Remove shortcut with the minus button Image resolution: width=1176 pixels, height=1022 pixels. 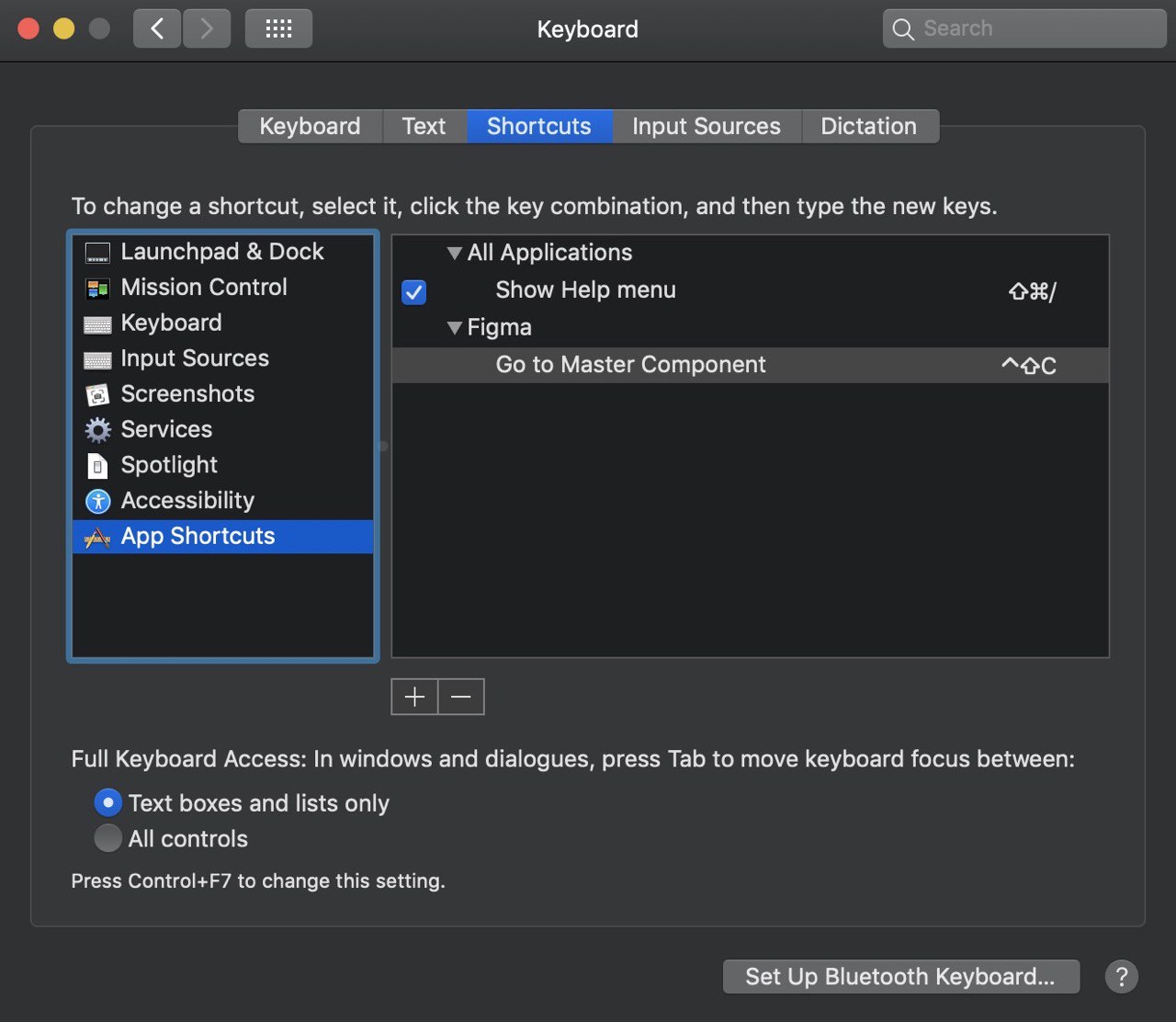click(x=461, y=697)
